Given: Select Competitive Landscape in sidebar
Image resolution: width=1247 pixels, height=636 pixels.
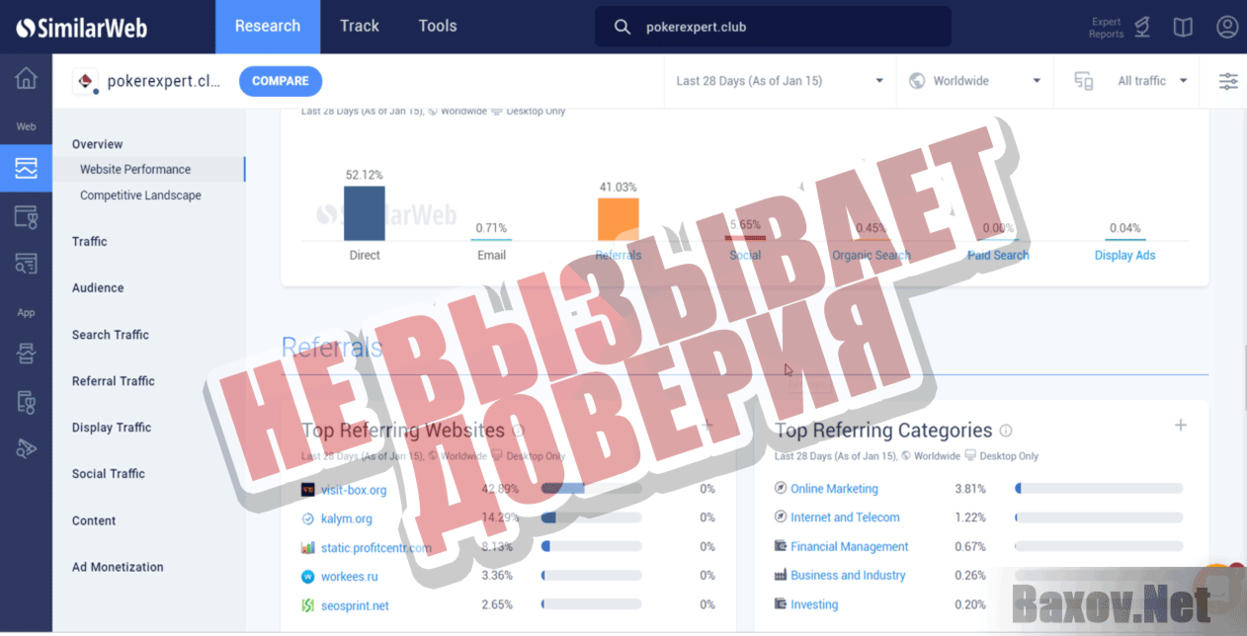Looking at the screenshot, I should pos(141,195).
